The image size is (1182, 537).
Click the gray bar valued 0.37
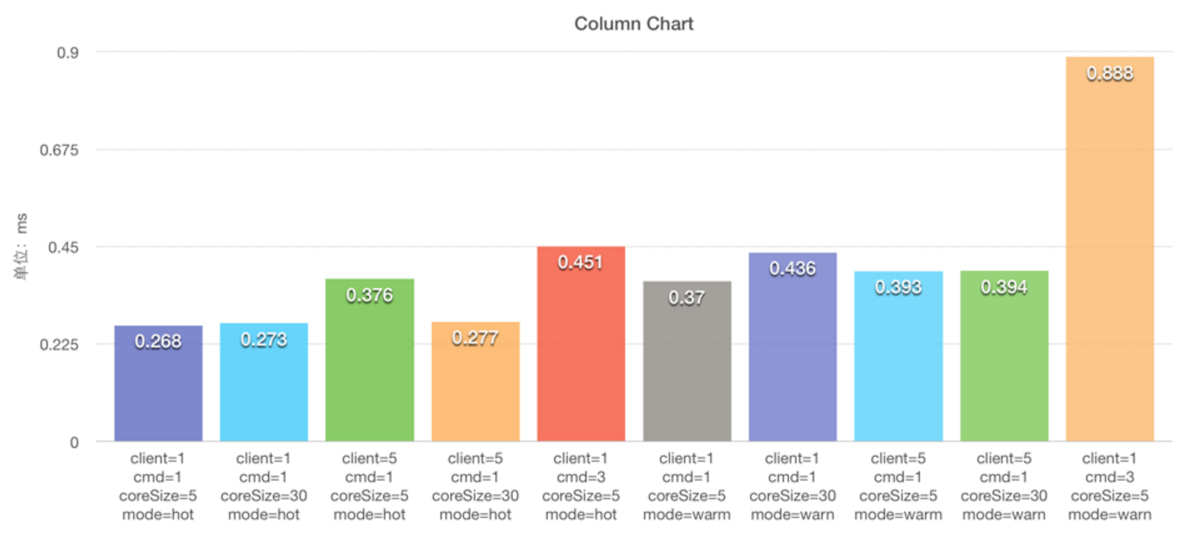(x=687, y=362)
